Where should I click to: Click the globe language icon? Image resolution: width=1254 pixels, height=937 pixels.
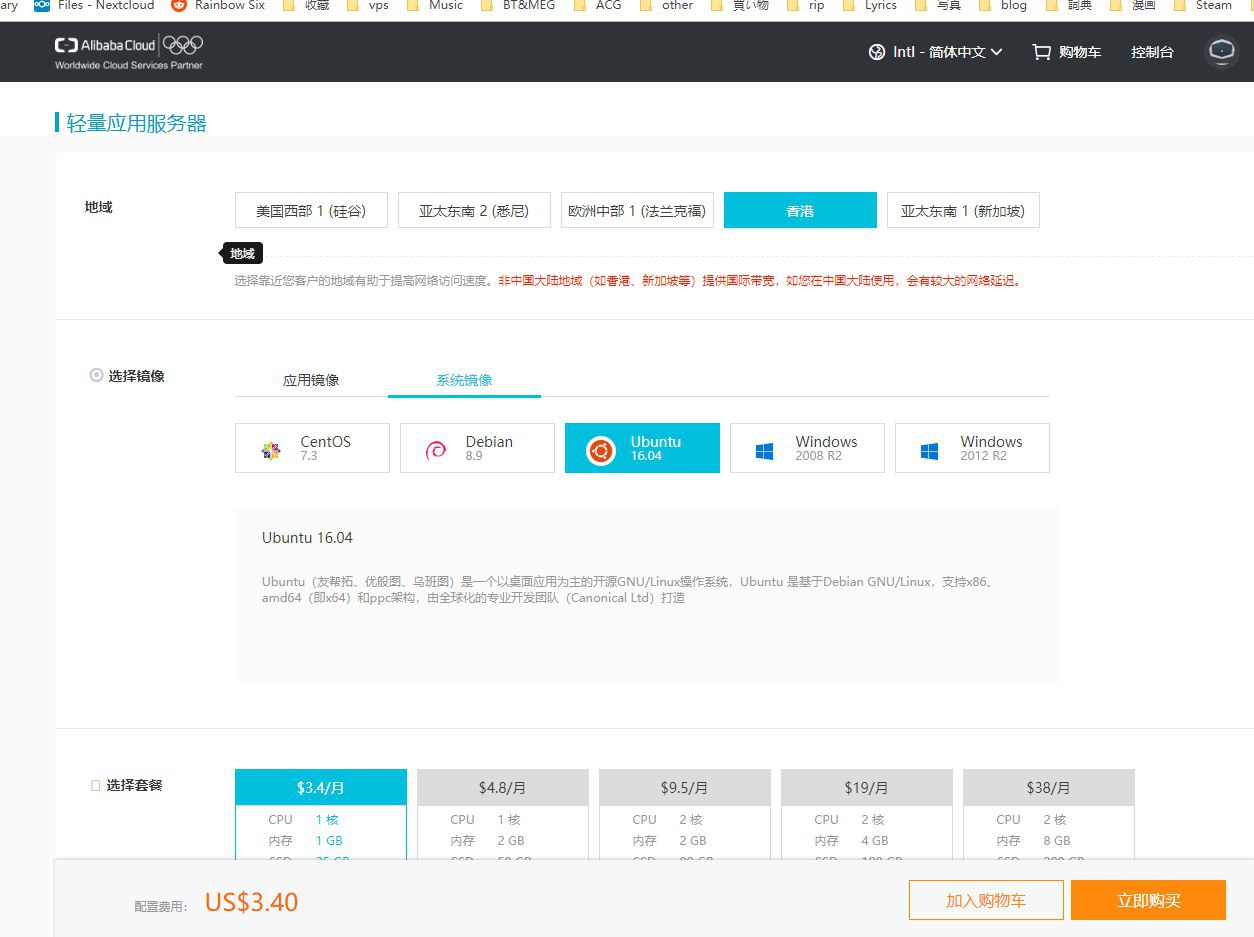(876, 52)
